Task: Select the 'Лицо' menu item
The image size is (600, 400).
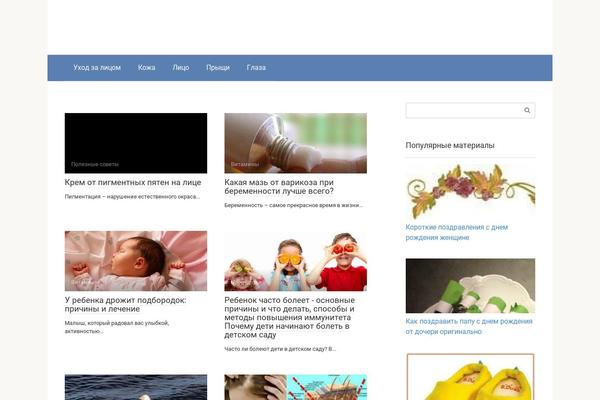Action: [x=181, y=68]
